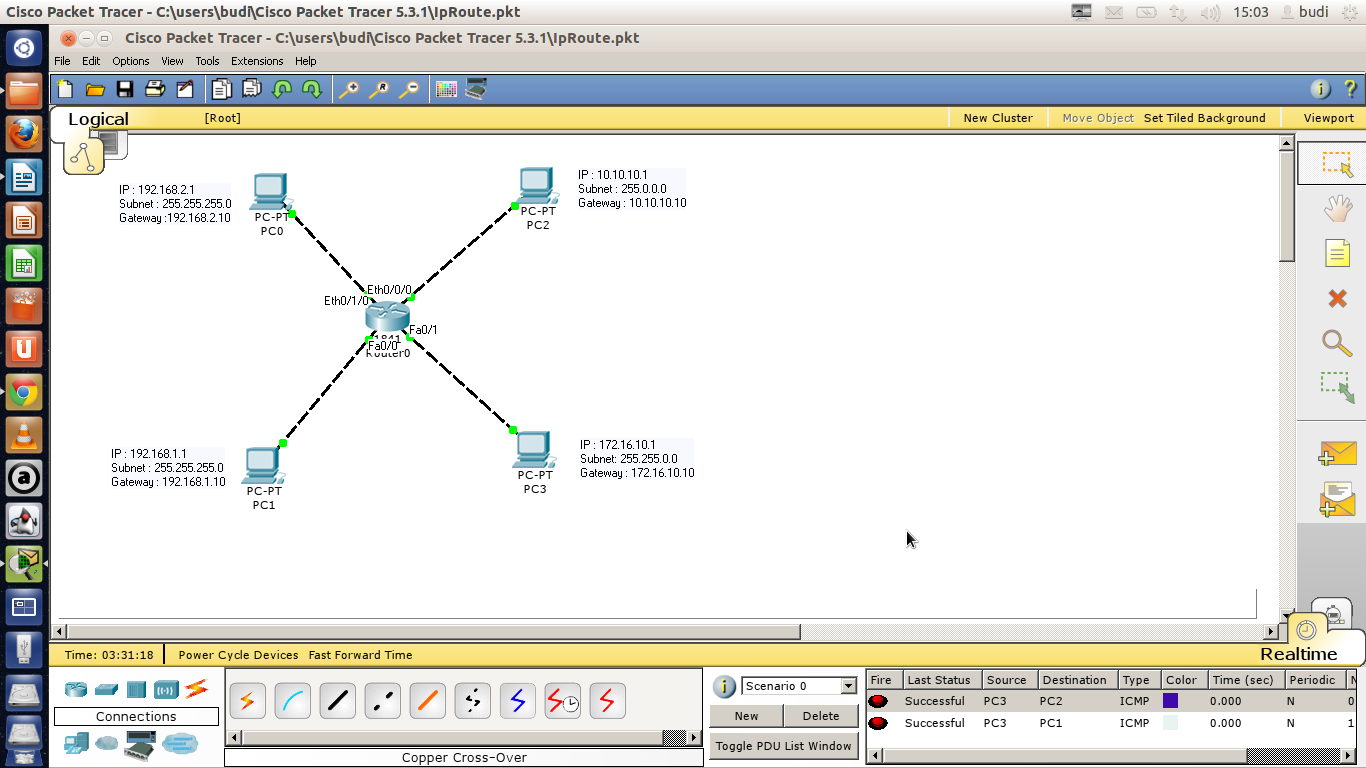The image size is (1366, 768).
Task: Pick the light-blue Console cable
Action: pos(293,702)
